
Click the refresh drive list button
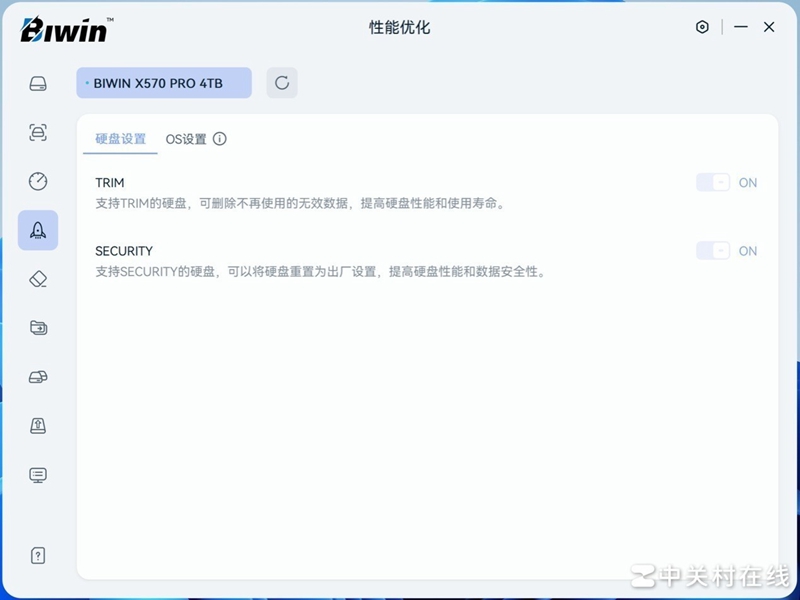pos(282,83)
